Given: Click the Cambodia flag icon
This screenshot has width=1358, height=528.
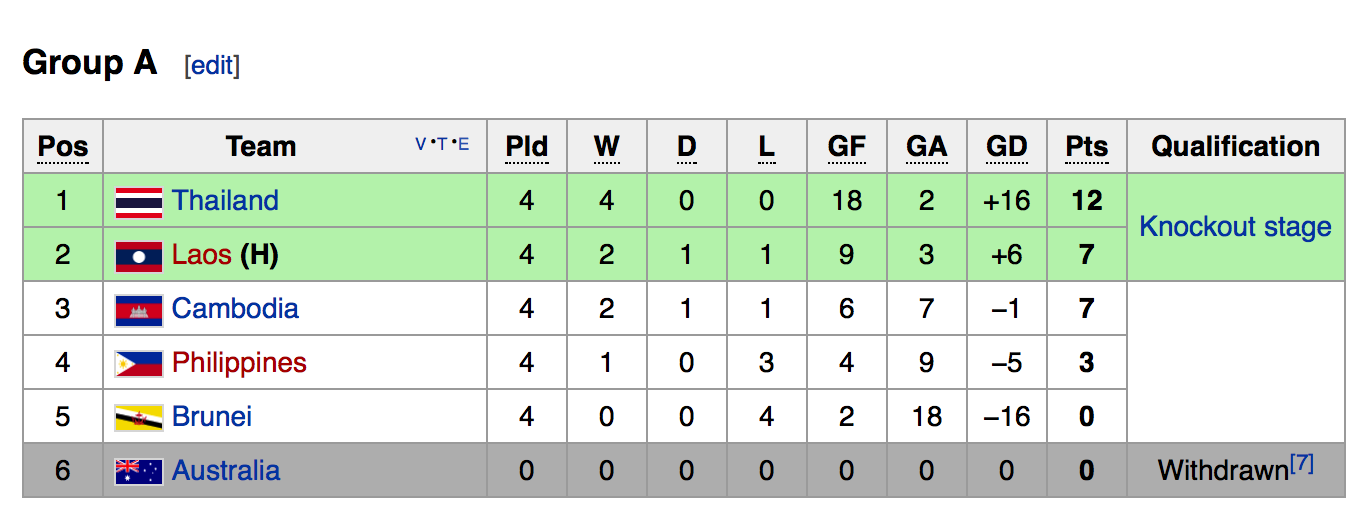Looking at the screenshot, I should [x=139, y=310].
